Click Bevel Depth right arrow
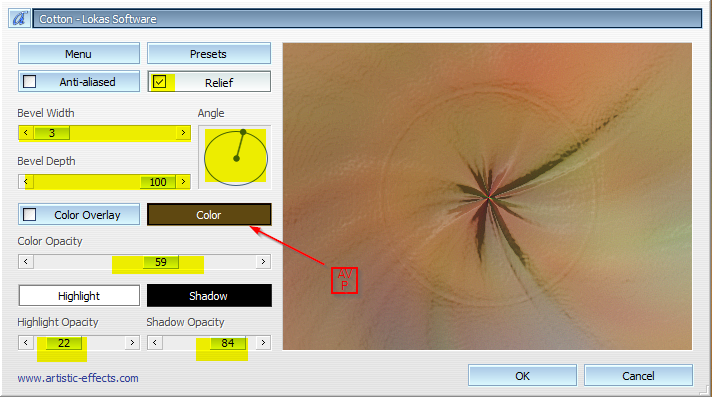The height and width of the screenshot is (397, 712). (183, 182)
